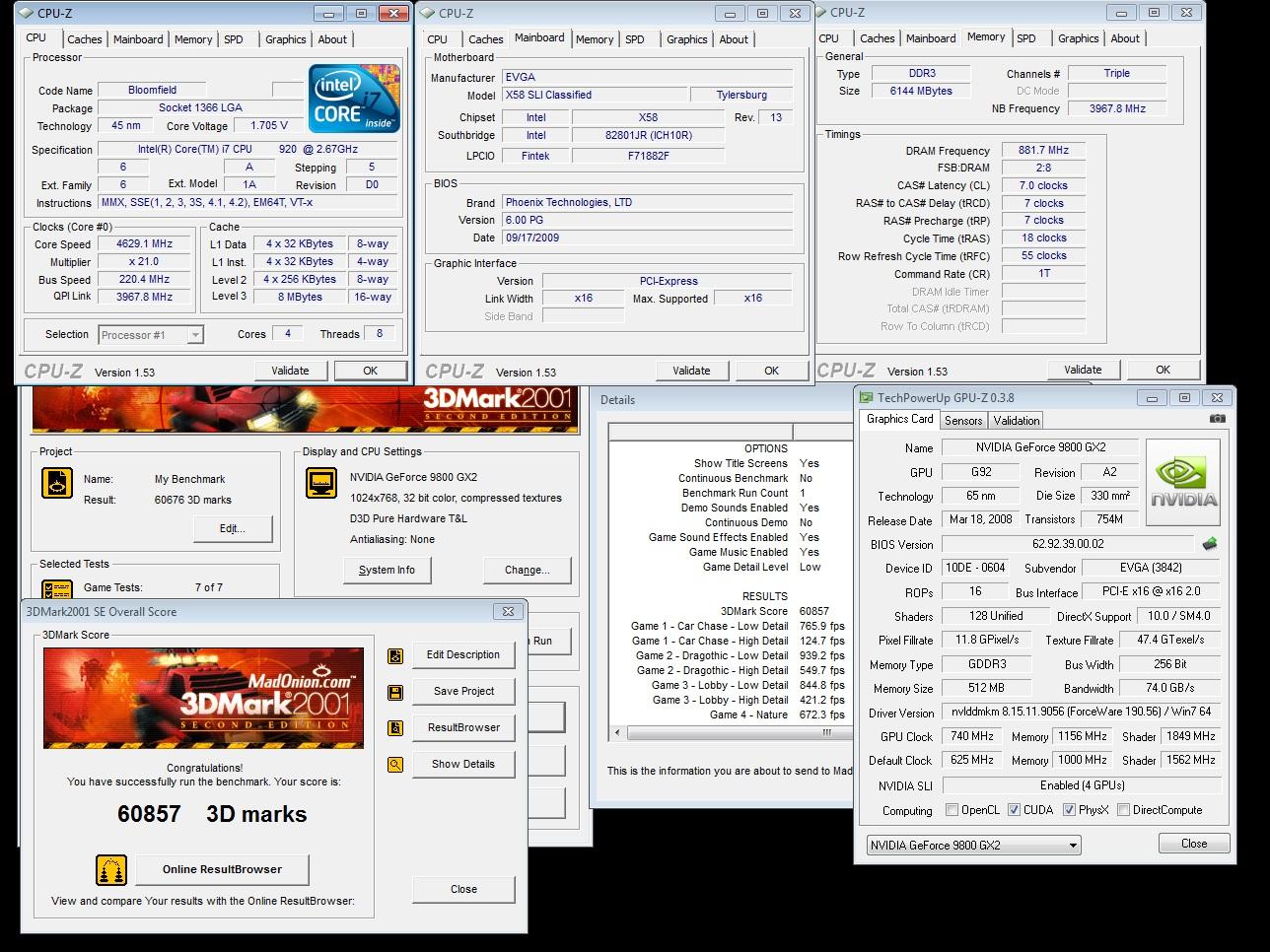Click OK in the Mainboard CPU-Z window
The height and width of the screenshot is (952, 1270).
[772, 371]
